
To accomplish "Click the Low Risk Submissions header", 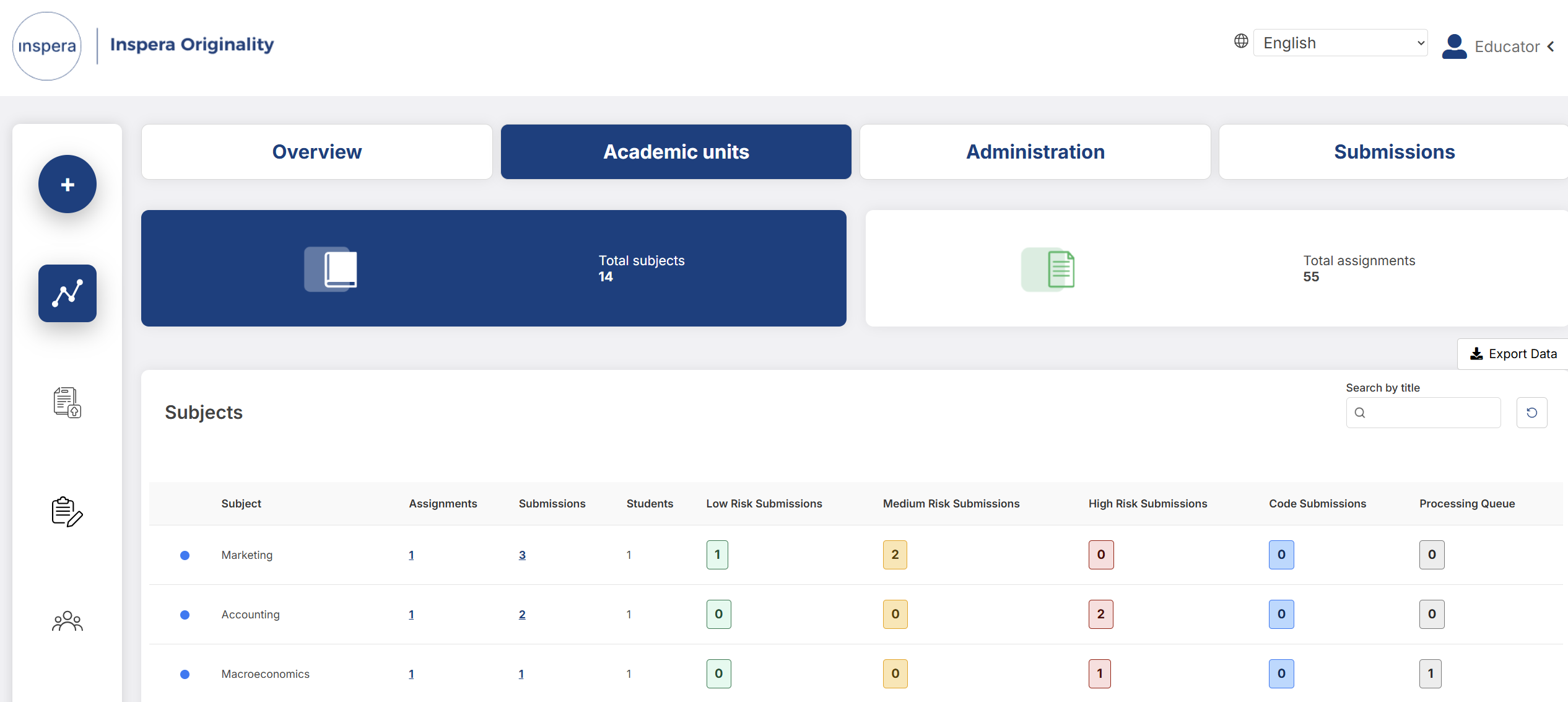I will point(764,504).
